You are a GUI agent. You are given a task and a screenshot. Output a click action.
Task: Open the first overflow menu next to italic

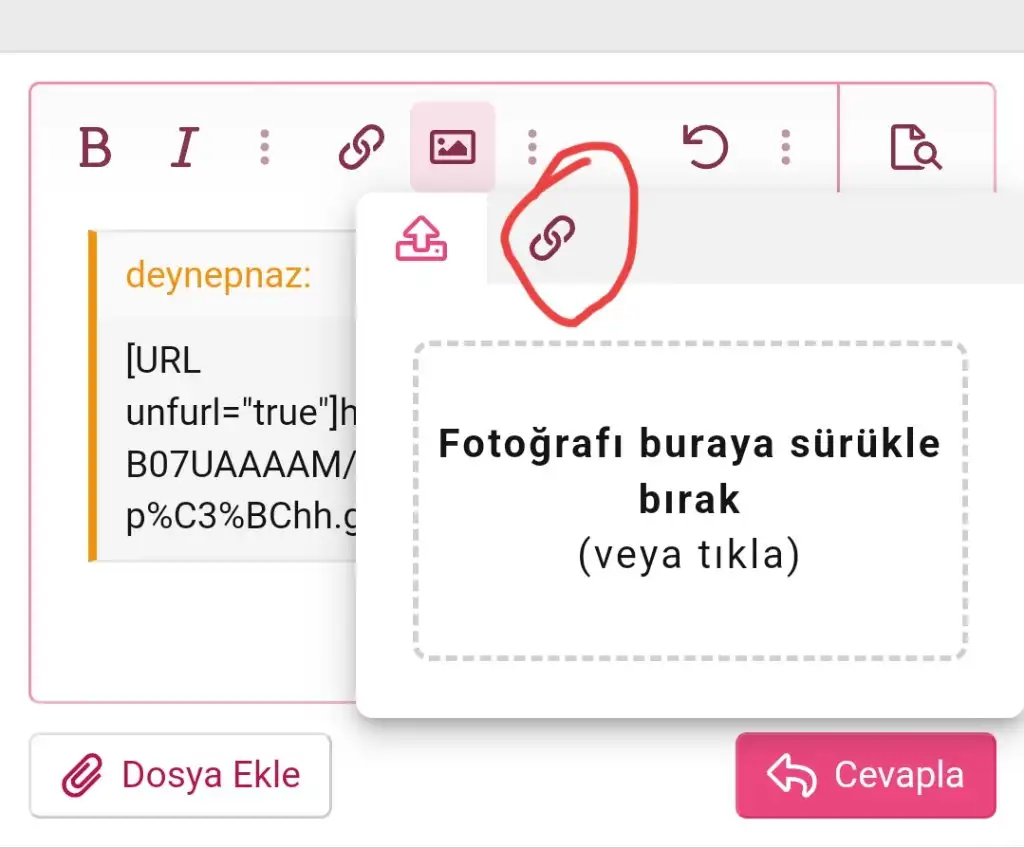pos(264,146)
